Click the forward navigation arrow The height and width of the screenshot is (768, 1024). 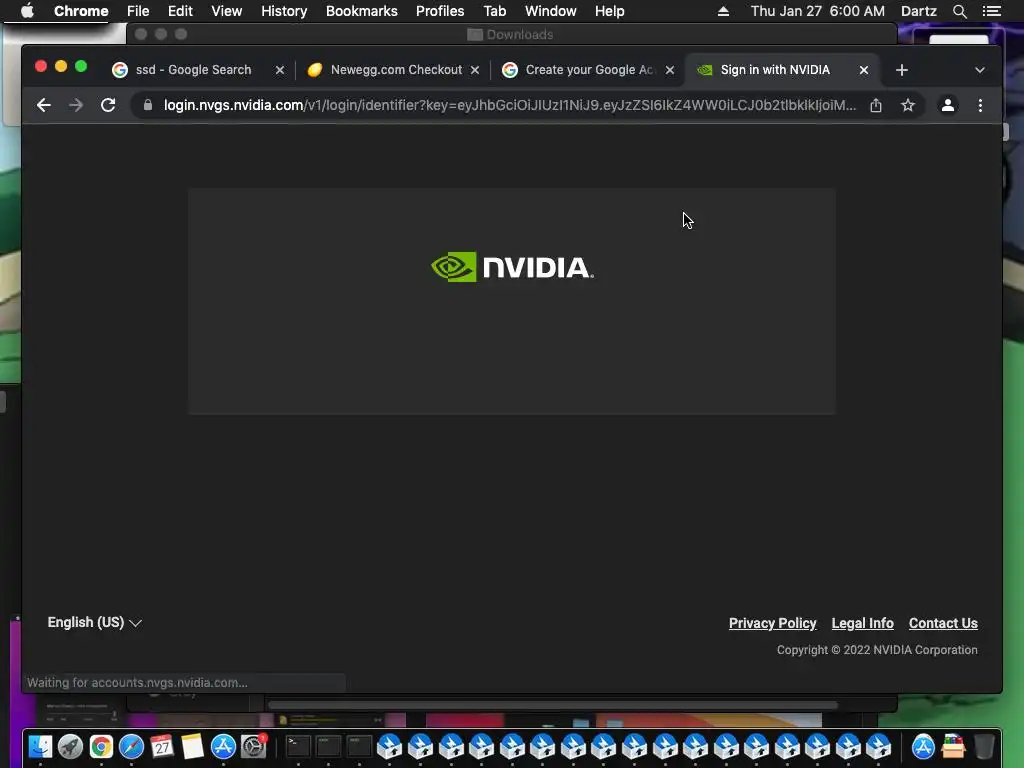[76, 105]
